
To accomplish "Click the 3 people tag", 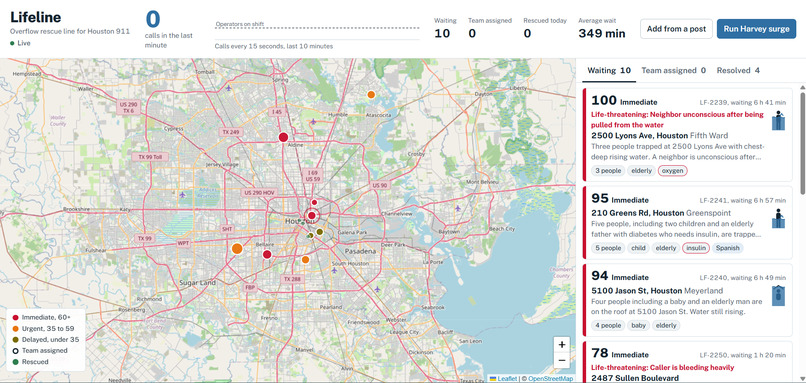I will pos(608,171).
